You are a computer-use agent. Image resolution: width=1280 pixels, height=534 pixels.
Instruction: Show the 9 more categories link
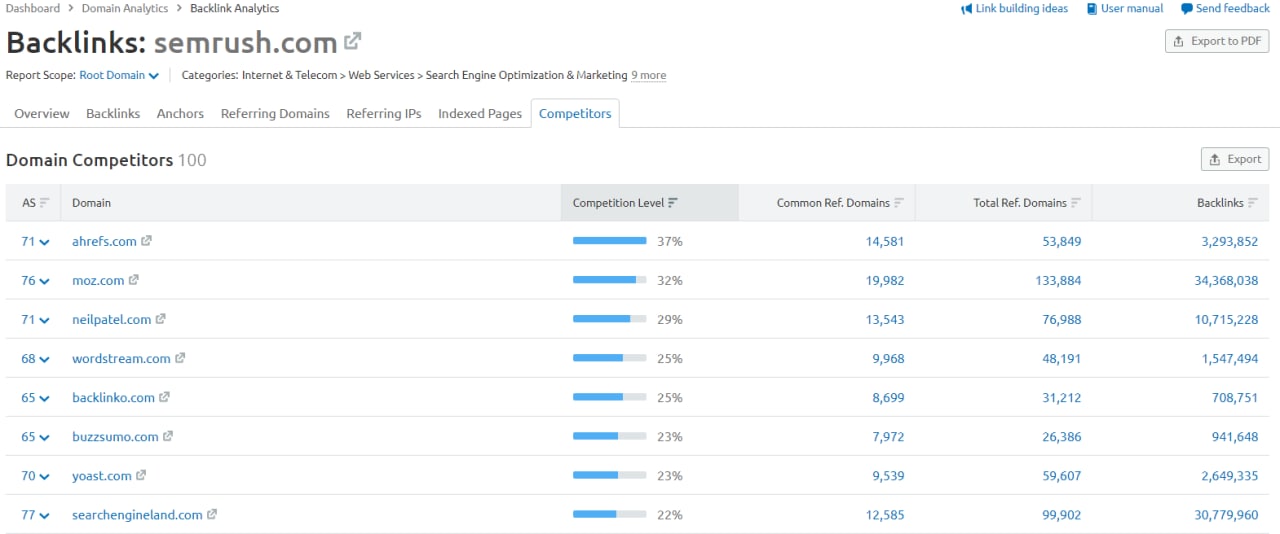coord(648,75)
